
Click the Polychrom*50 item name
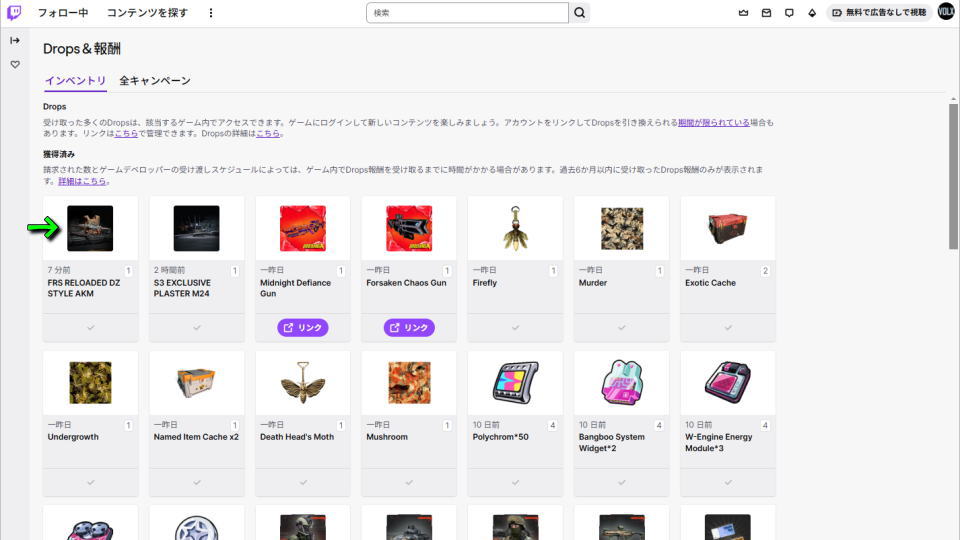coord(500,437)
